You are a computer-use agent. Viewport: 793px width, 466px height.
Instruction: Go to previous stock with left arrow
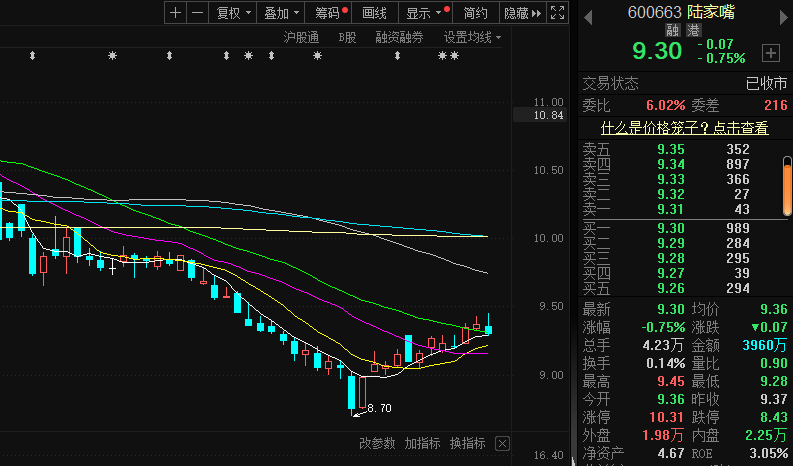tap(587, 13)
